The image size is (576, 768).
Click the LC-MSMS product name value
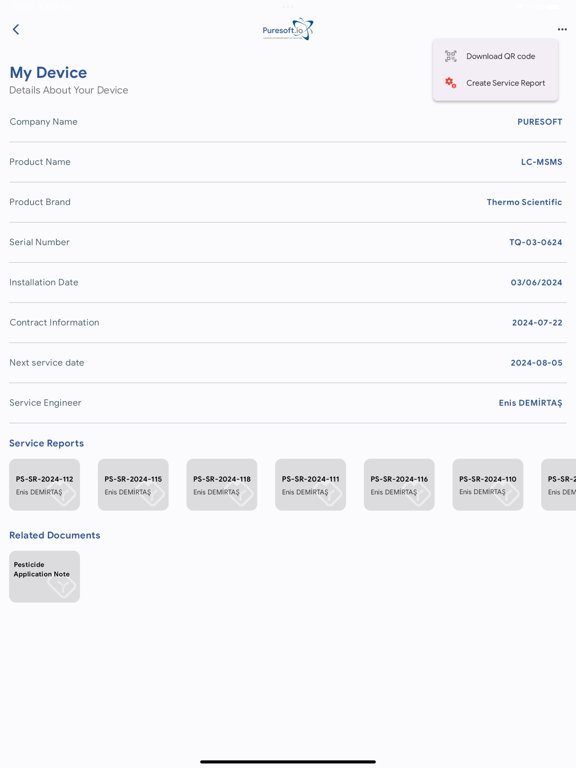[541, 162]
